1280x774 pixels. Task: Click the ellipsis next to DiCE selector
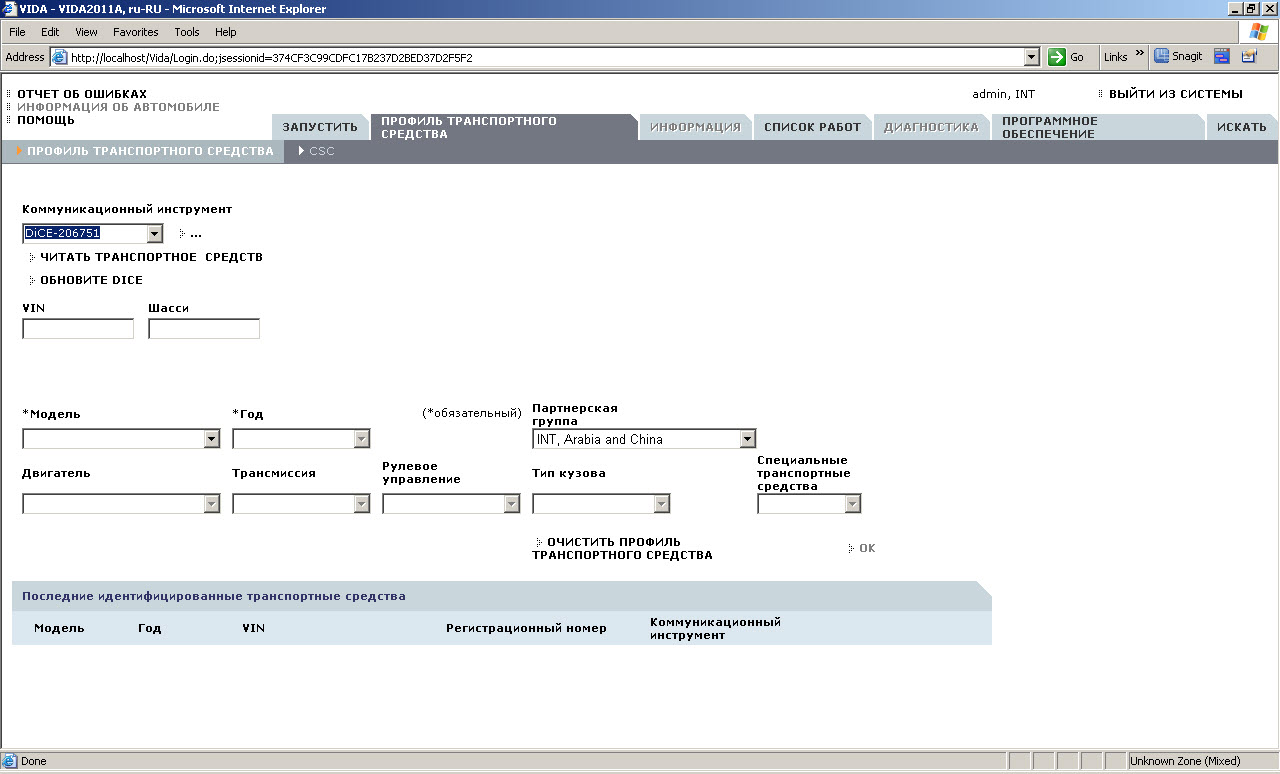[195, 234]
